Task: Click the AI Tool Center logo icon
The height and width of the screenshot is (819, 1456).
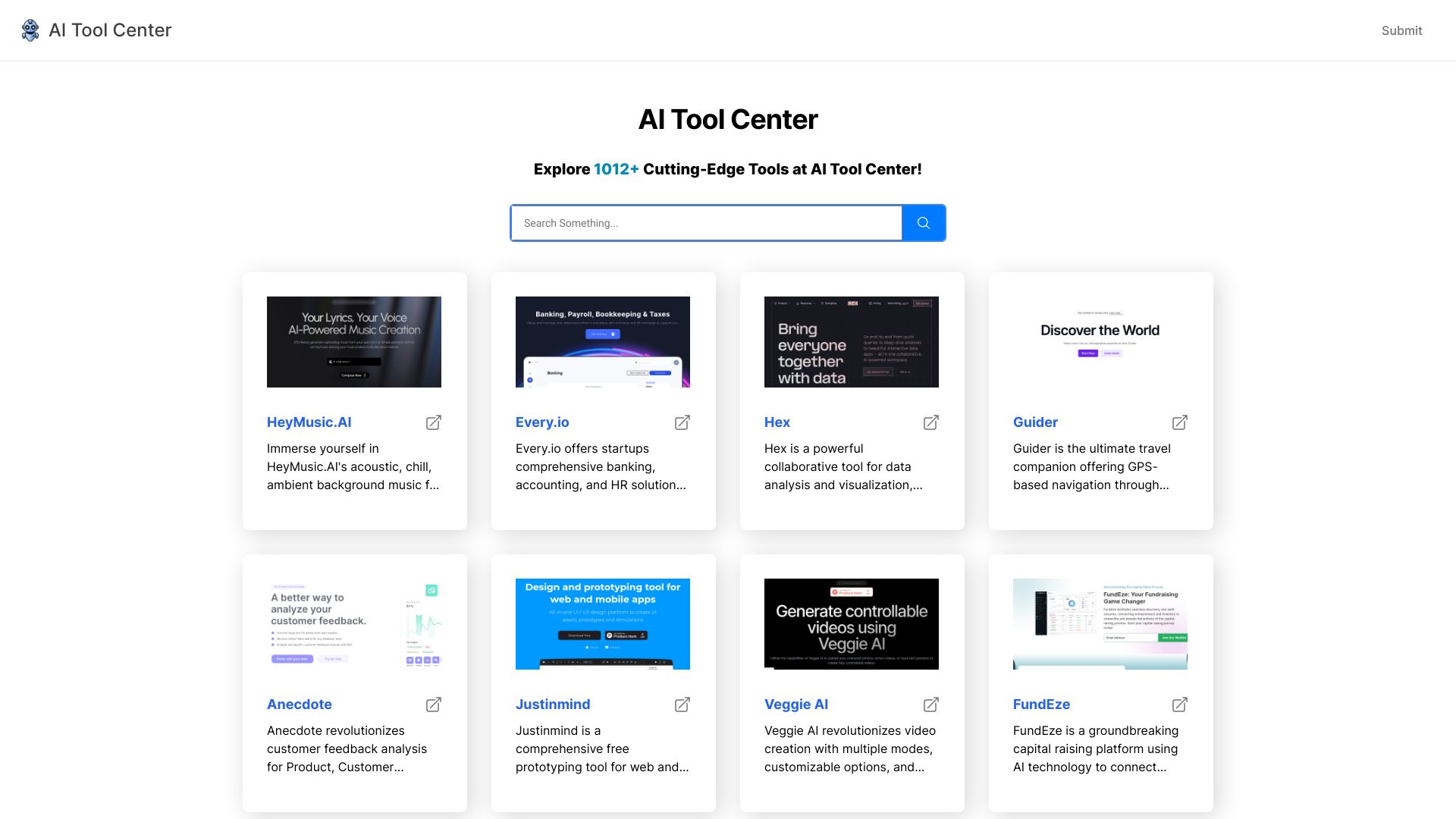Action: click(x=29, y=30)
